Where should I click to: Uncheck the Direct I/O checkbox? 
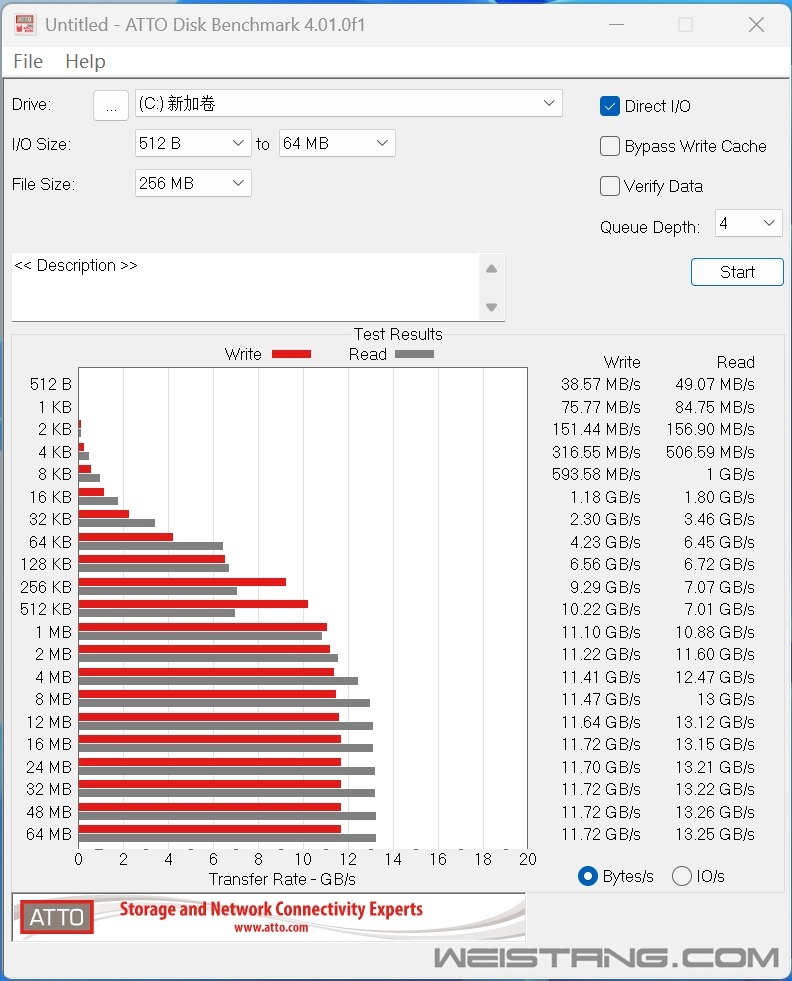pyautogui.click(x=610, y=106)
